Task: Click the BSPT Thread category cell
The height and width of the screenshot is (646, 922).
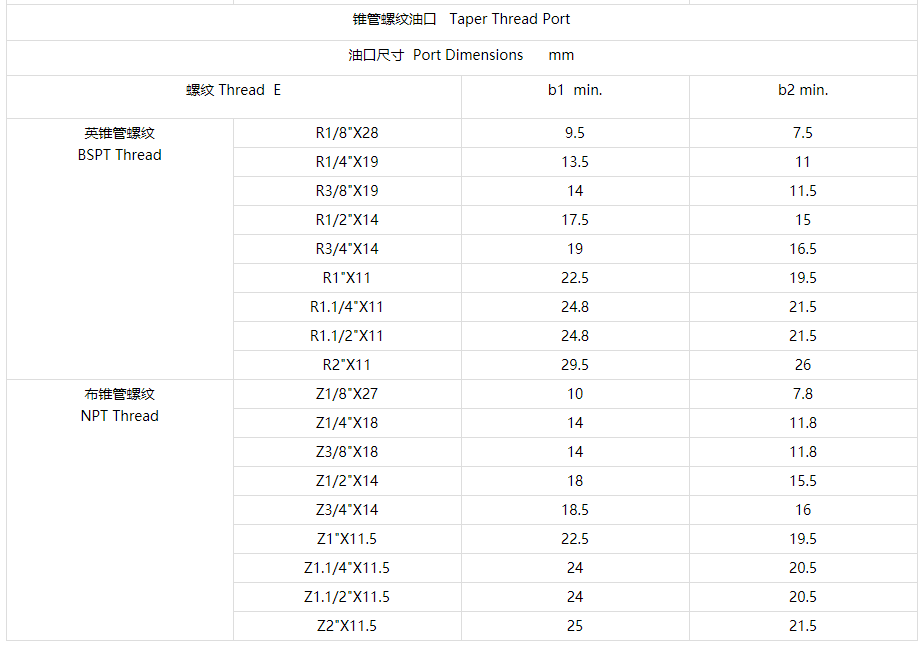Action: pos(120,249)
